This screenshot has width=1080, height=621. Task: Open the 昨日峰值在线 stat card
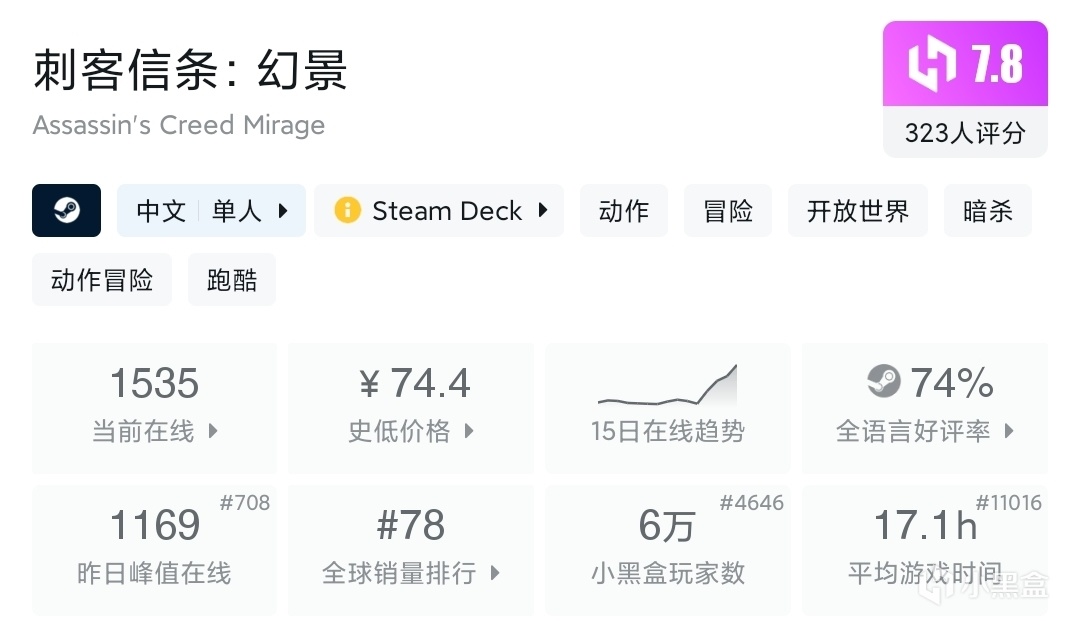pyautogui.click(x=154, y=550)
